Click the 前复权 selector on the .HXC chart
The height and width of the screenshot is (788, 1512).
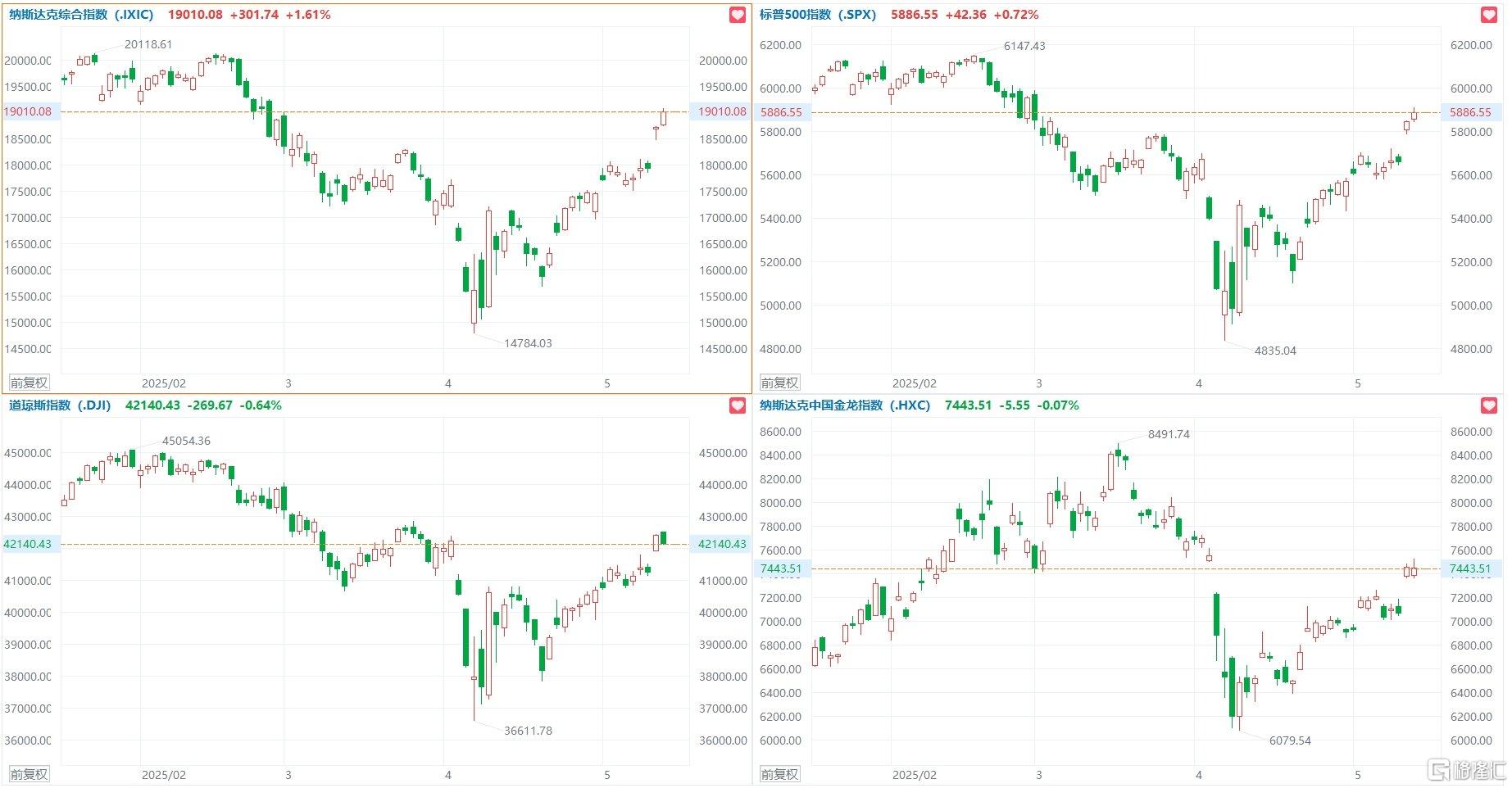coord(779,774)
